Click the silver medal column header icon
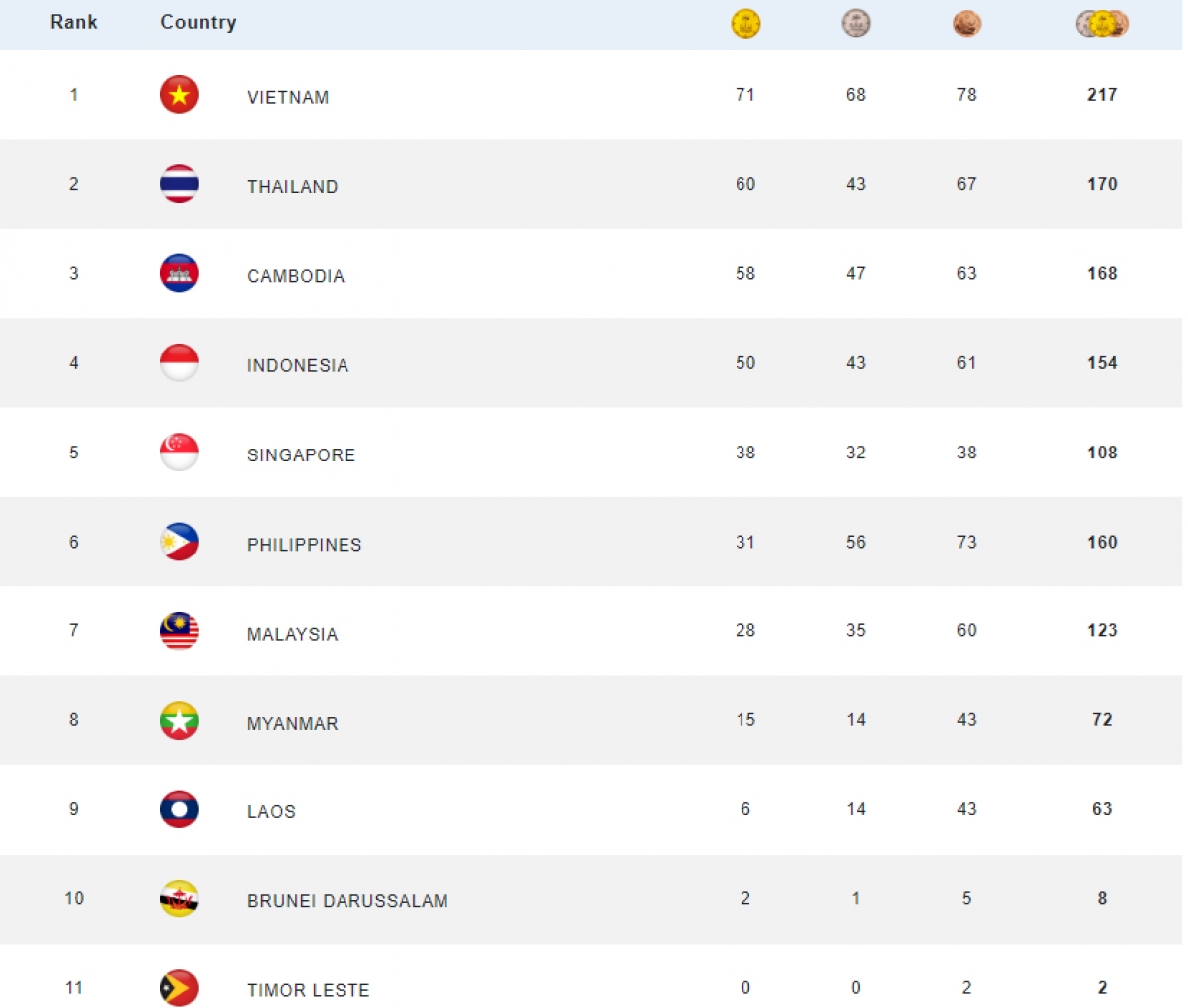The image size is (1188, 1008). click(856, 23)
